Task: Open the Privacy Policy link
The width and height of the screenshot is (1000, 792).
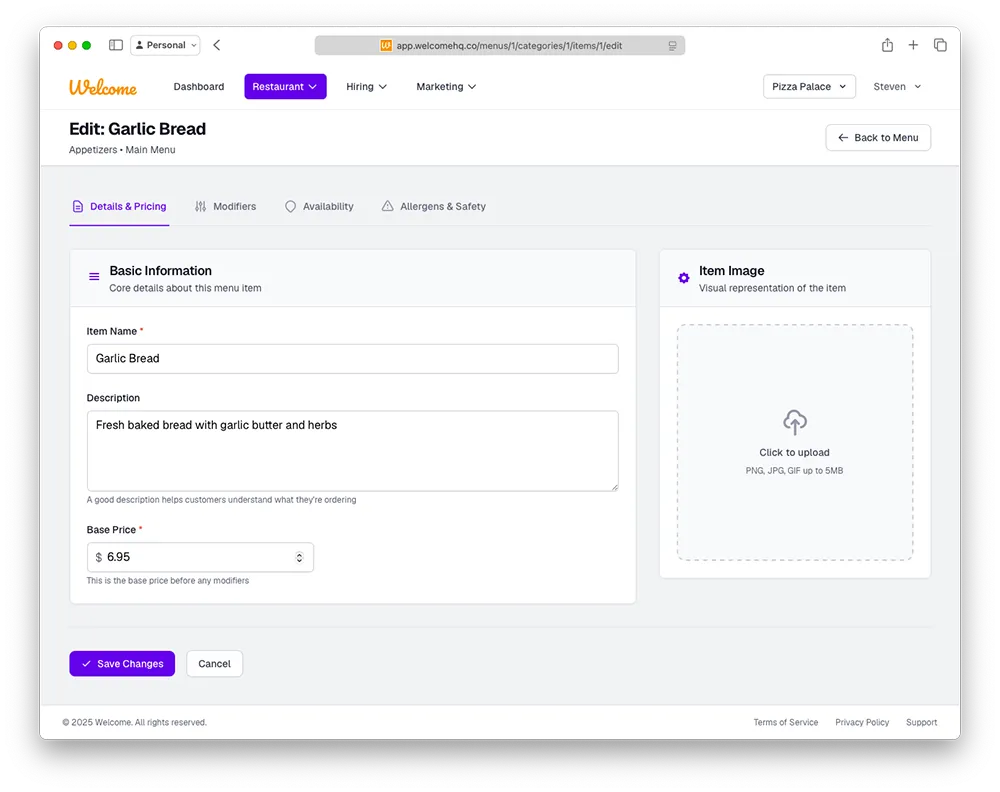Action: (x=862, y=722)
